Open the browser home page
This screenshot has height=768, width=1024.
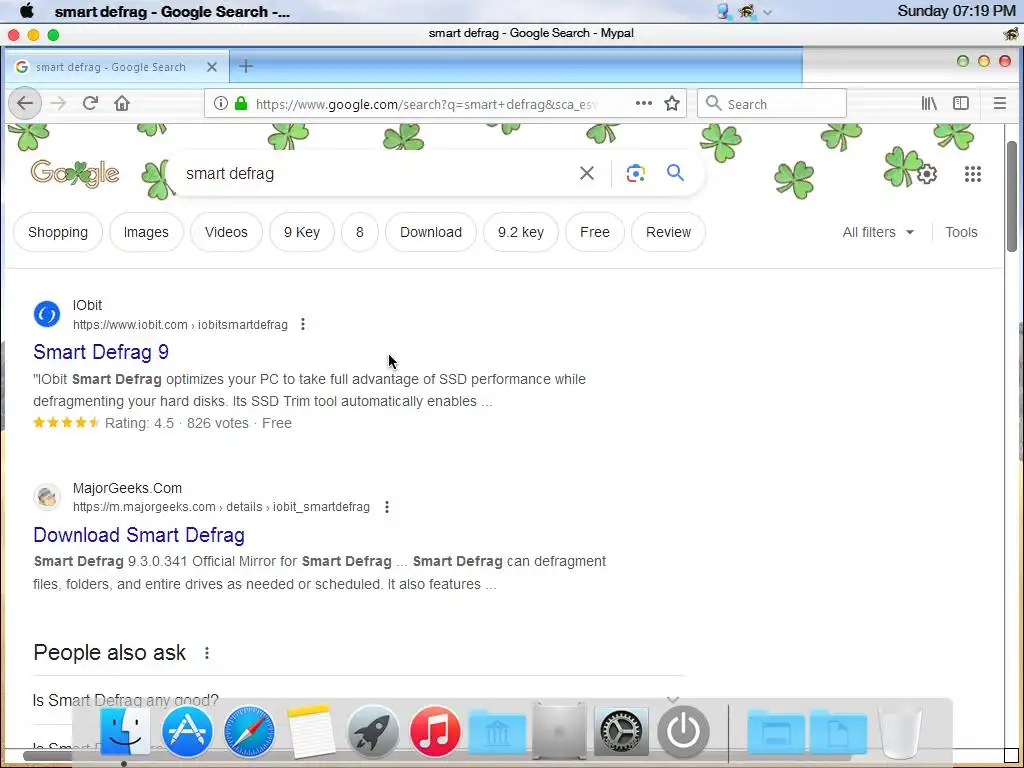click(x=122, y=103)
